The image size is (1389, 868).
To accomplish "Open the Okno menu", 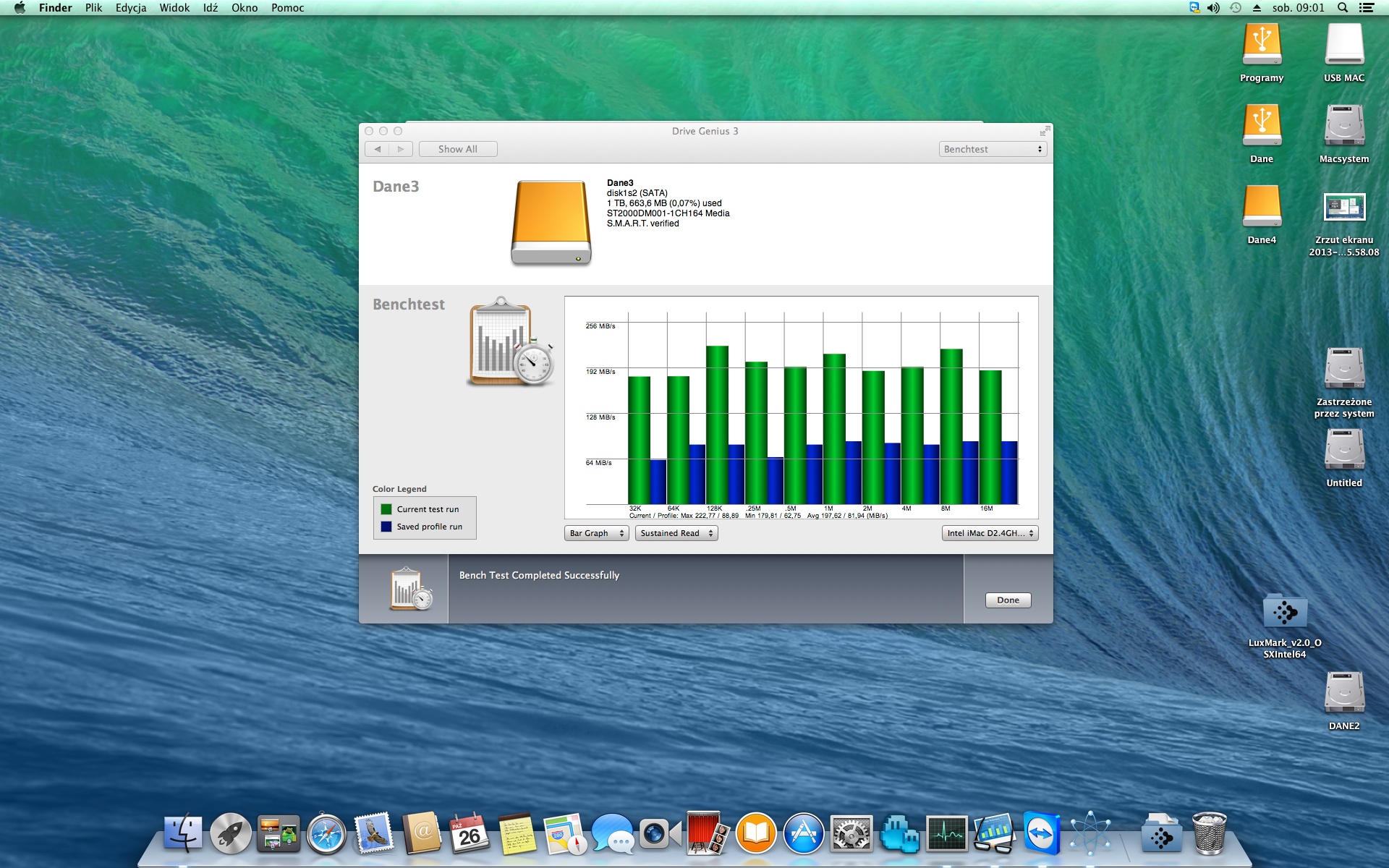I will (x=245, y=8).
